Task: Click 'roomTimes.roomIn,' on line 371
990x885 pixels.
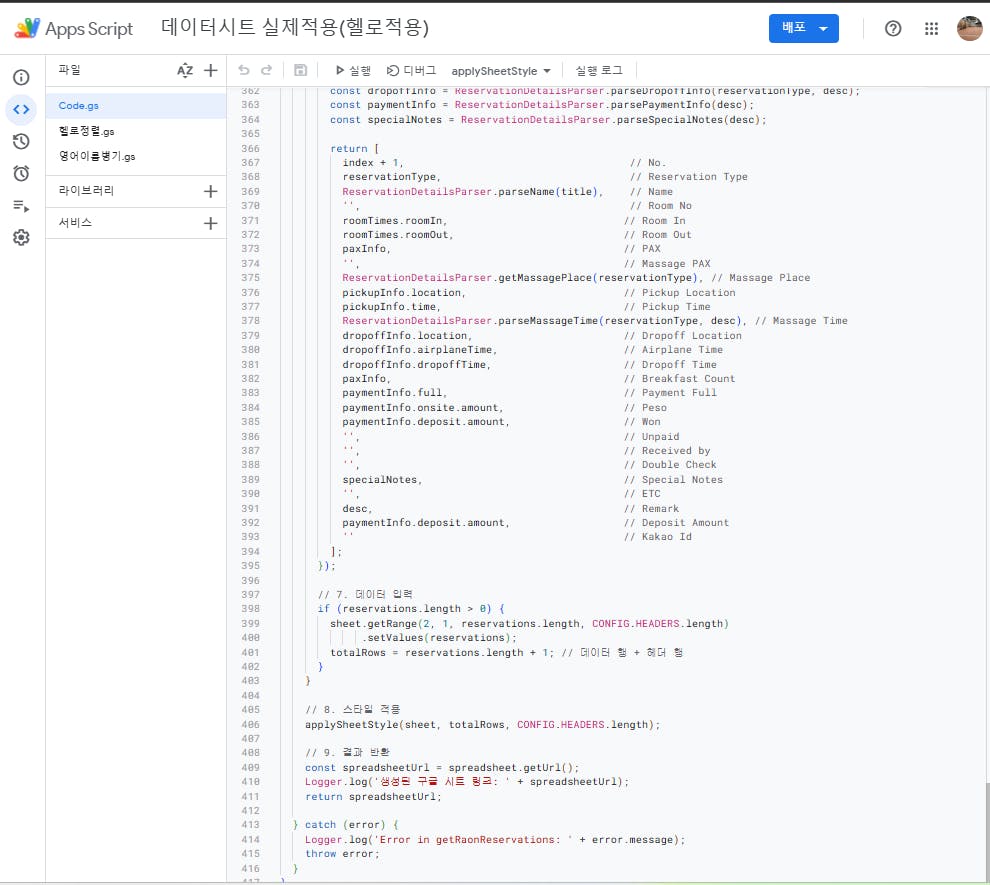Action: 395,220
